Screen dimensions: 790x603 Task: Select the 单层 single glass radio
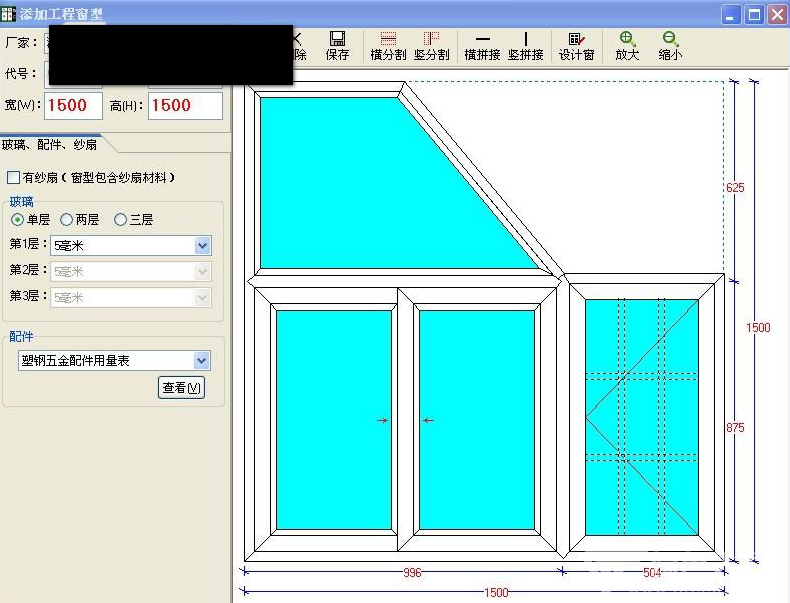pyautogui.click(x=17, y=220)
